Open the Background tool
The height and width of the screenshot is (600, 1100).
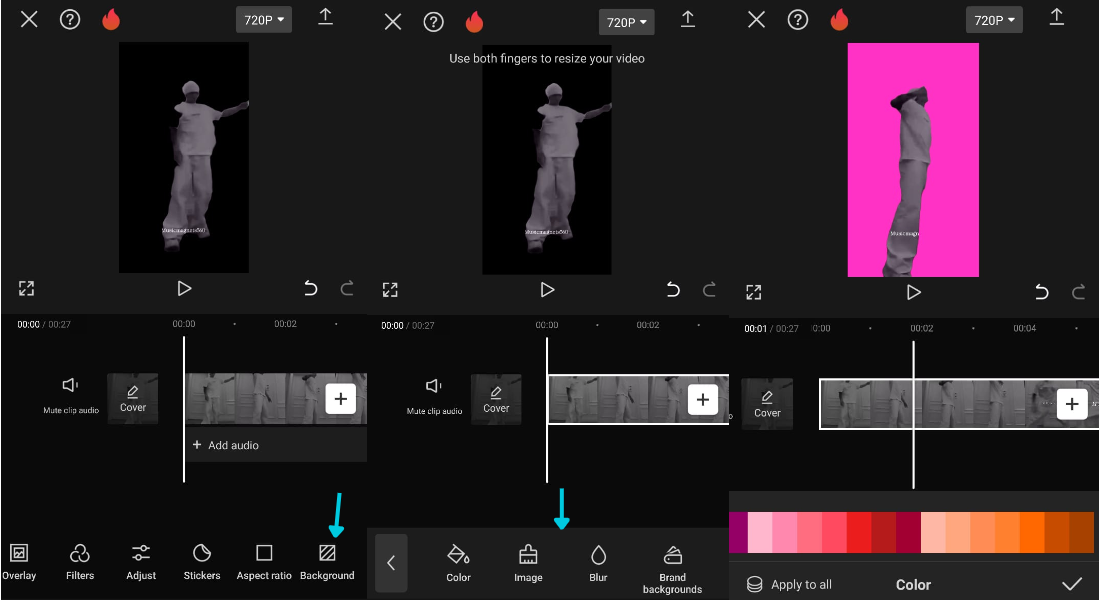point(327,562)
